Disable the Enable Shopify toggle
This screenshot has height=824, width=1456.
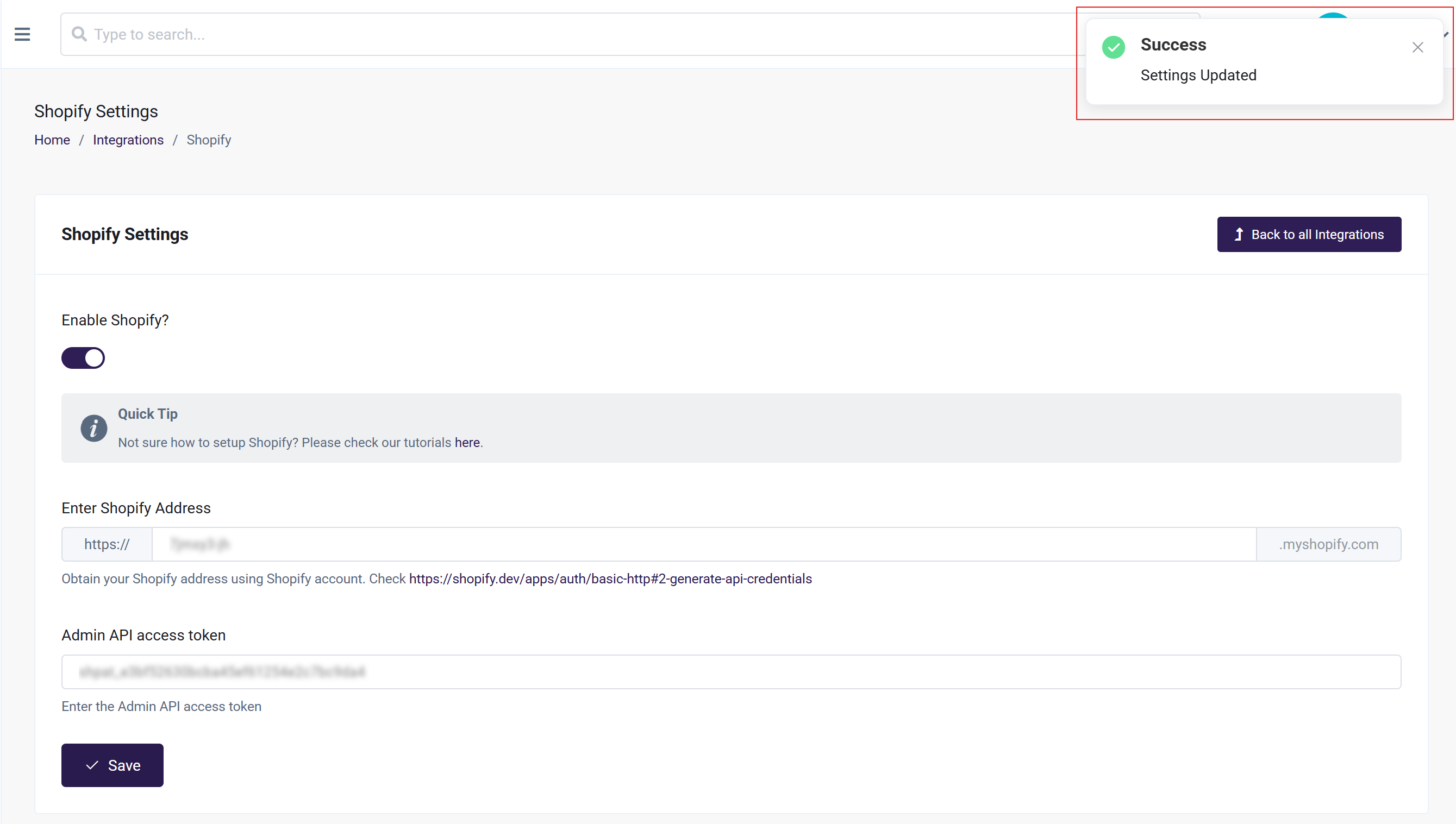pos(83,357)
